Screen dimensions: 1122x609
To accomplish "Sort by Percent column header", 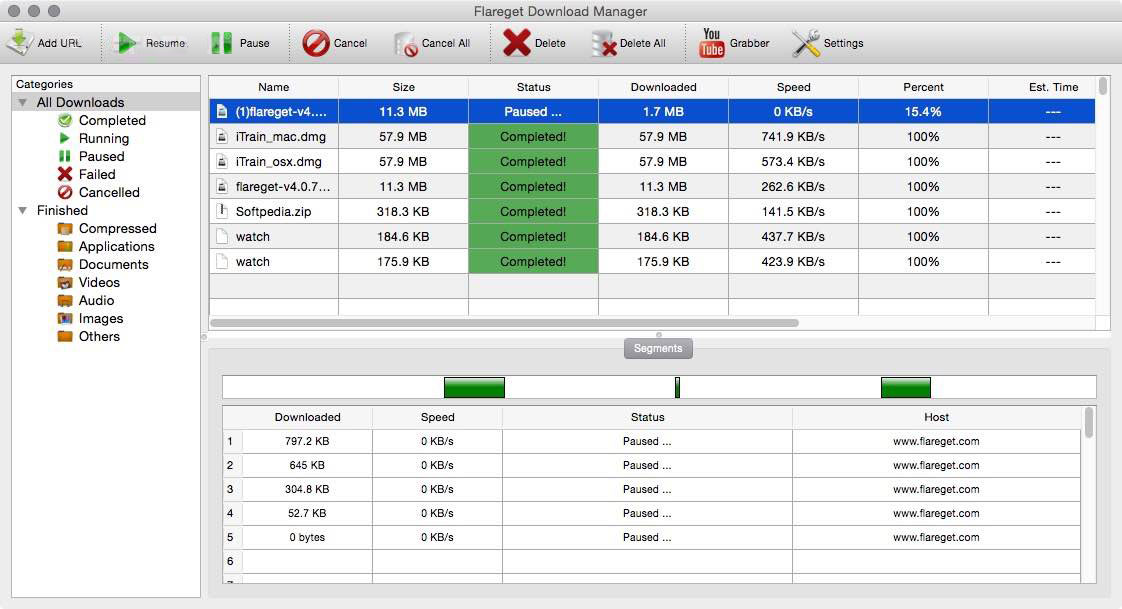I will click(x=923, y=87).
